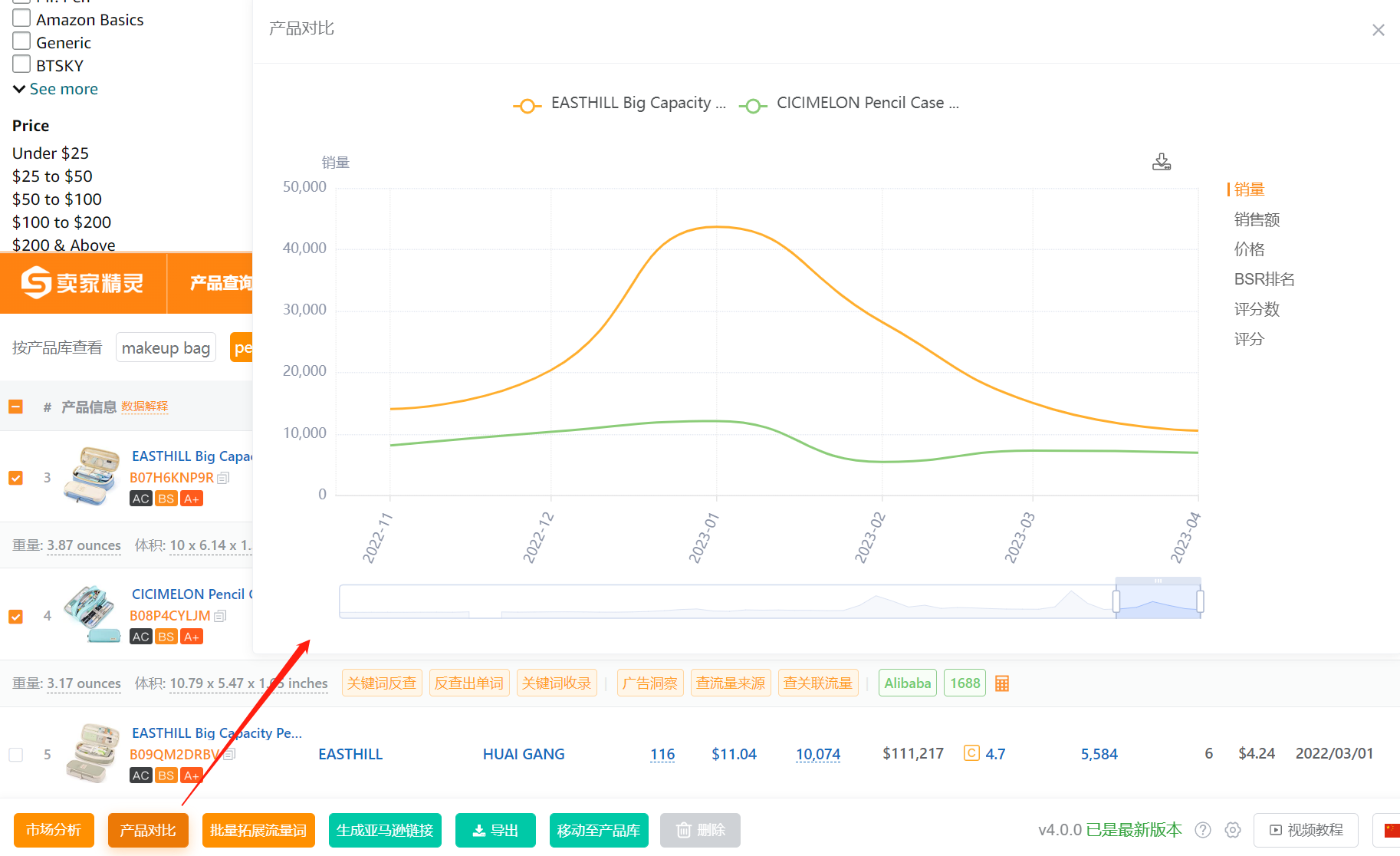Viewport: 1400px width, 856px height.
Task: Uncheck the EASTHILL product row 3
Action: [x=15, y=478]
